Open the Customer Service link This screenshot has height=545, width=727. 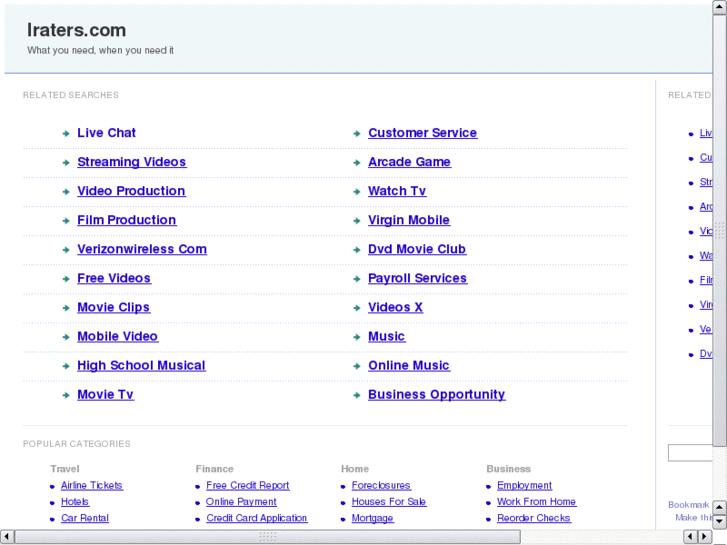click(x=422, y=133)
